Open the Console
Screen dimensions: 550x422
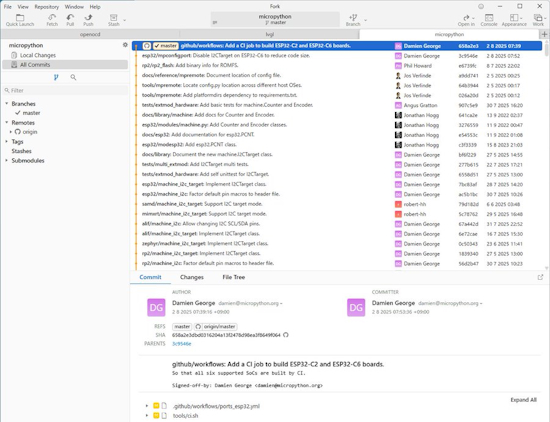[489, 20]
